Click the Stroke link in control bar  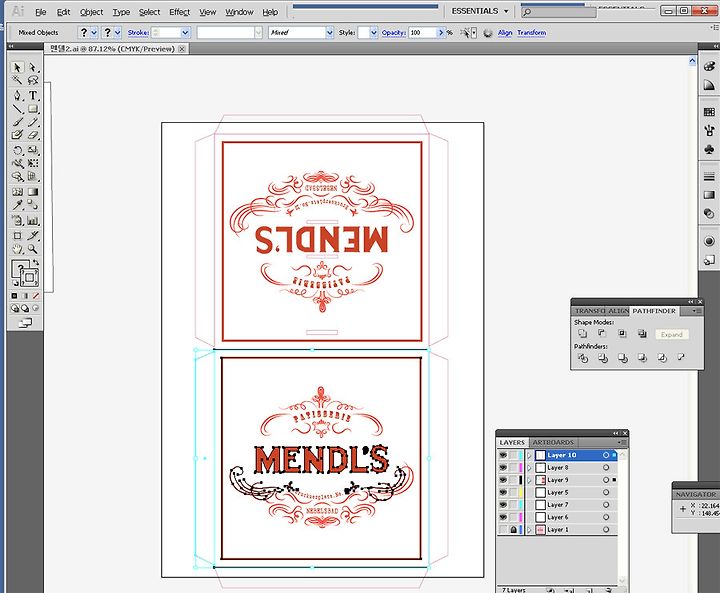tap(138, 33)
